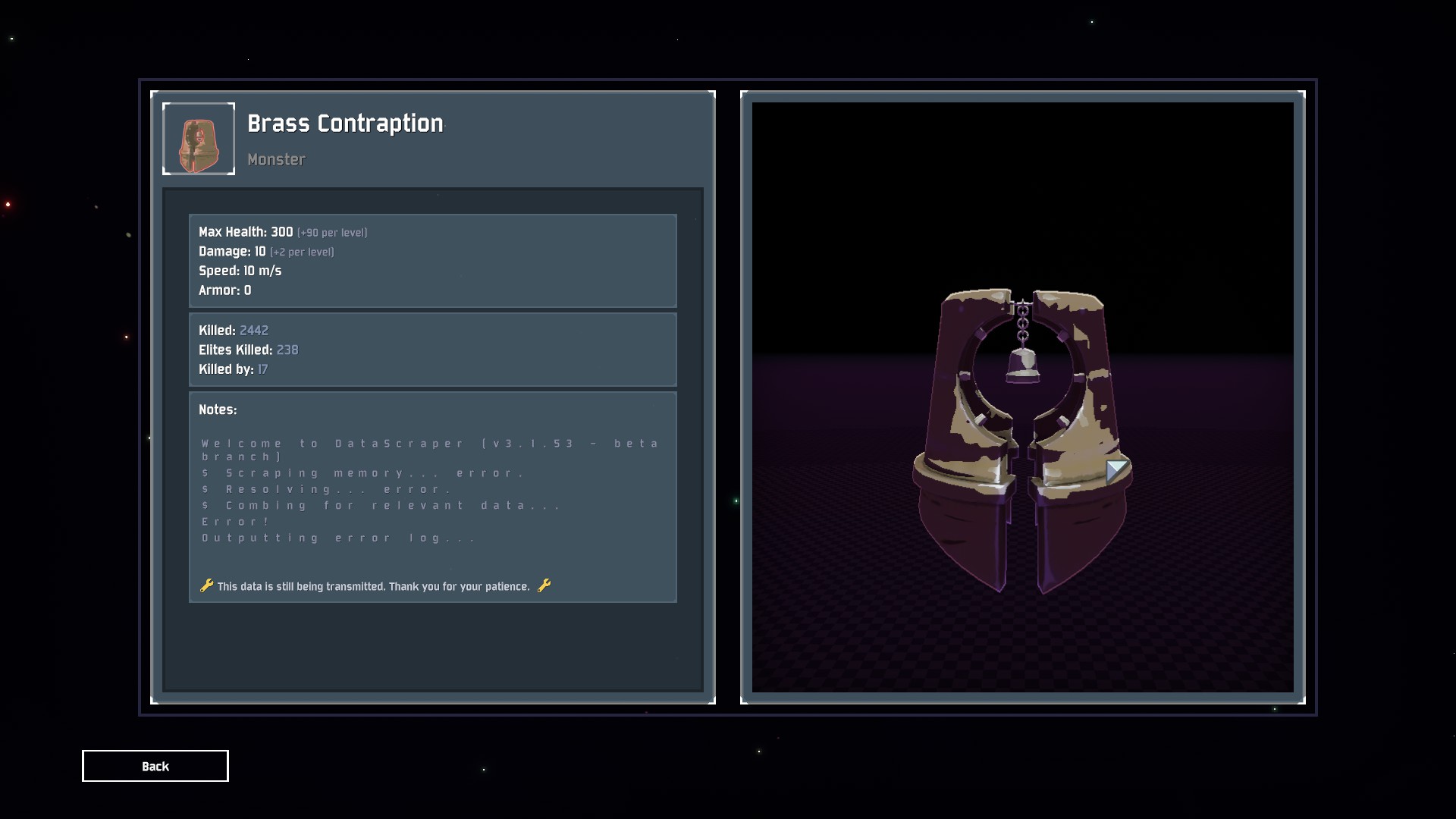This screenshot has height=819, width=1456.
Task: Click the Killed count 2442
Action: coord(253,331)
